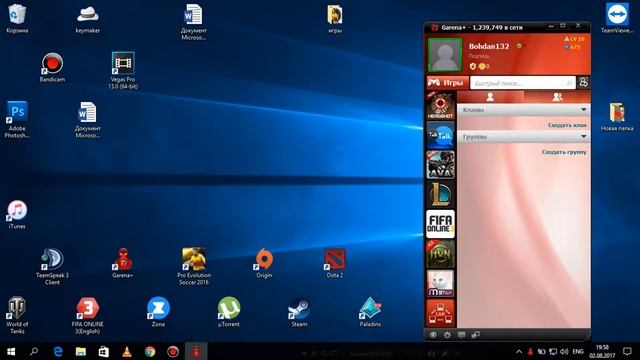Switch to the single-person friends tab
The width and height of the screenshot is (640, 360).
tap(490, 97)
